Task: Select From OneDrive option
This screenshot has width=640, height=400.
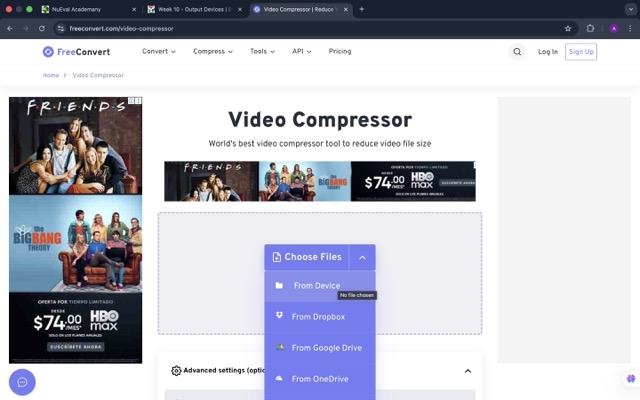Action: point(320,379)
